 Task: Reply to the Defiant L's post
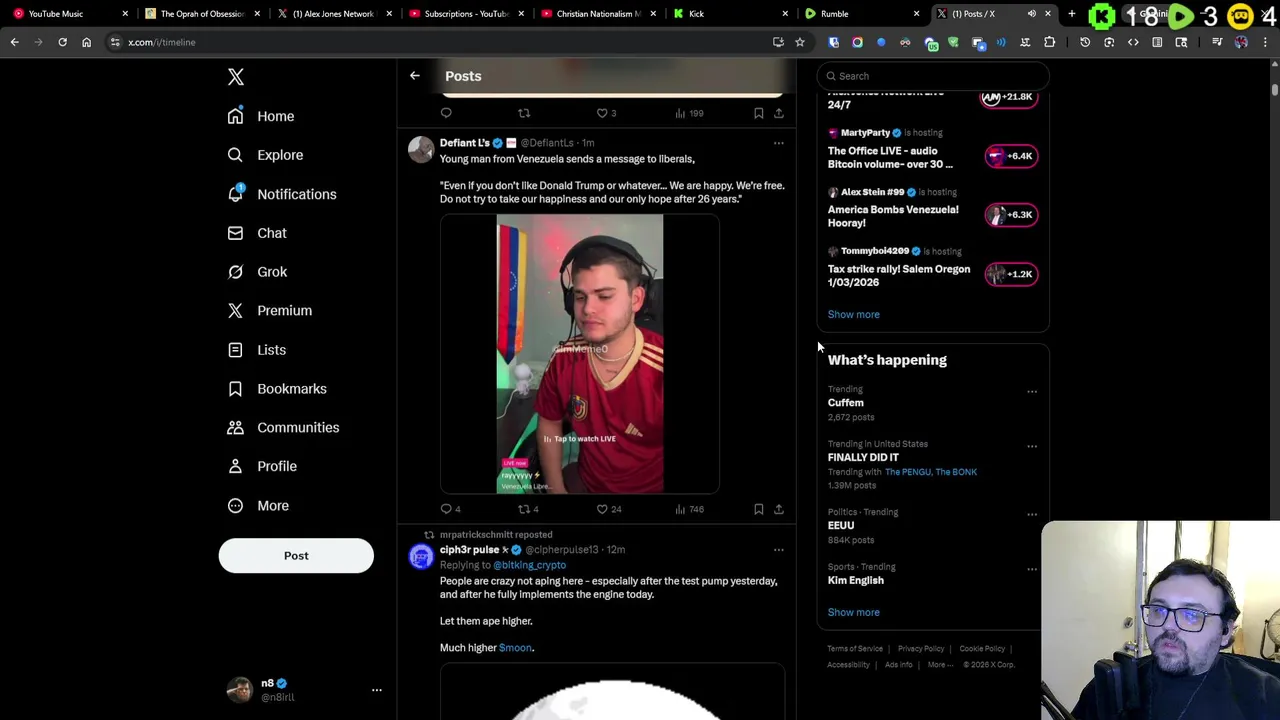pyautogui.click(x=447, y=509)
